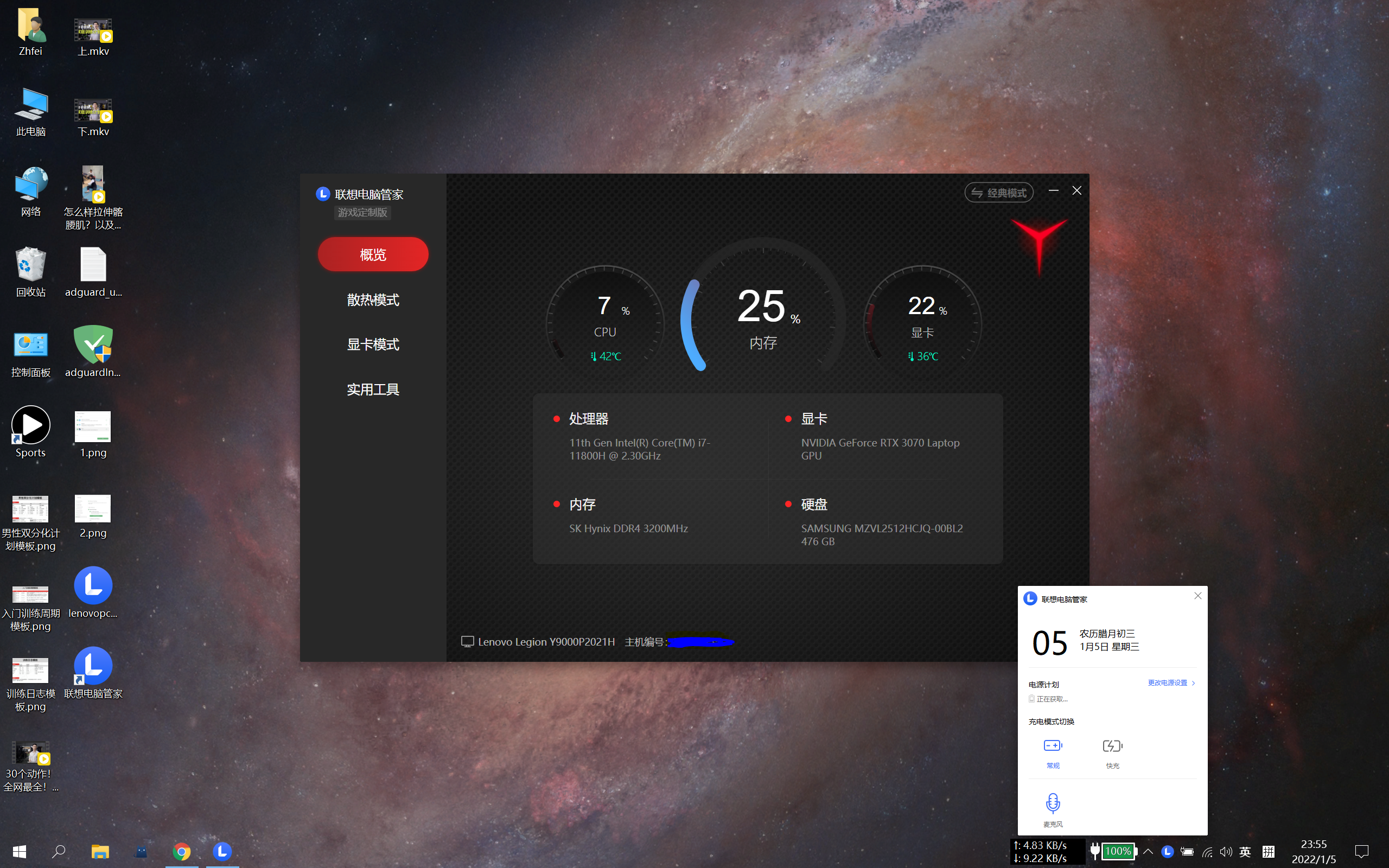Click the computer icon beside model name
Screen dimensions: 1389x868
coord(467,642)
